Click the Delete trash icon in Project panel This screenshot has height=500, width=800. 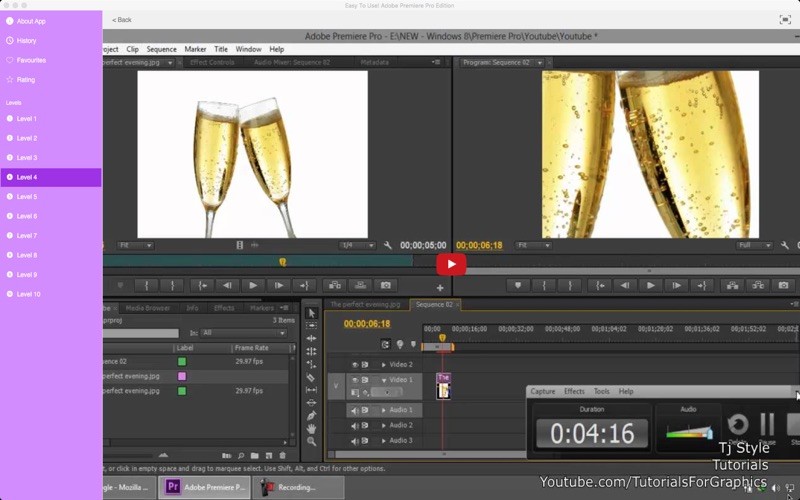[x=282, y=455]
